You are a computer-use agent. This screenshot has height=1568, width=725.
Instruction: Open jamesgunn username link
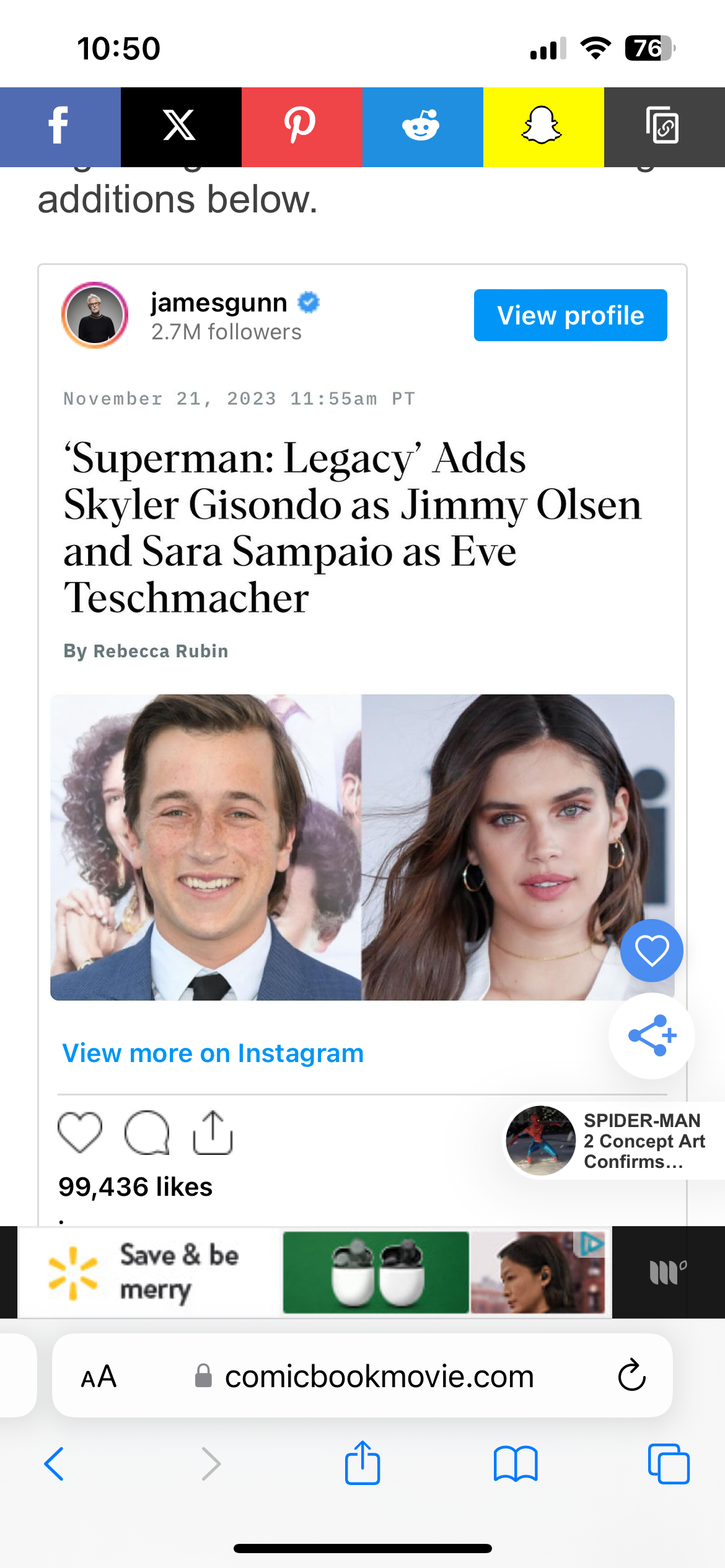(x=219, y=303)
